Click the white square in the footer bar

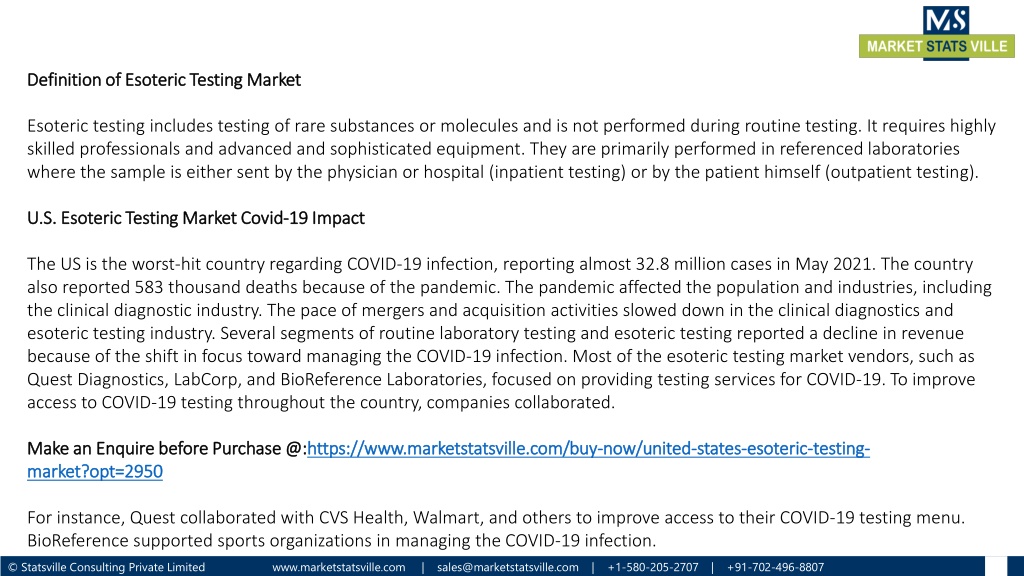click(995, 566)
